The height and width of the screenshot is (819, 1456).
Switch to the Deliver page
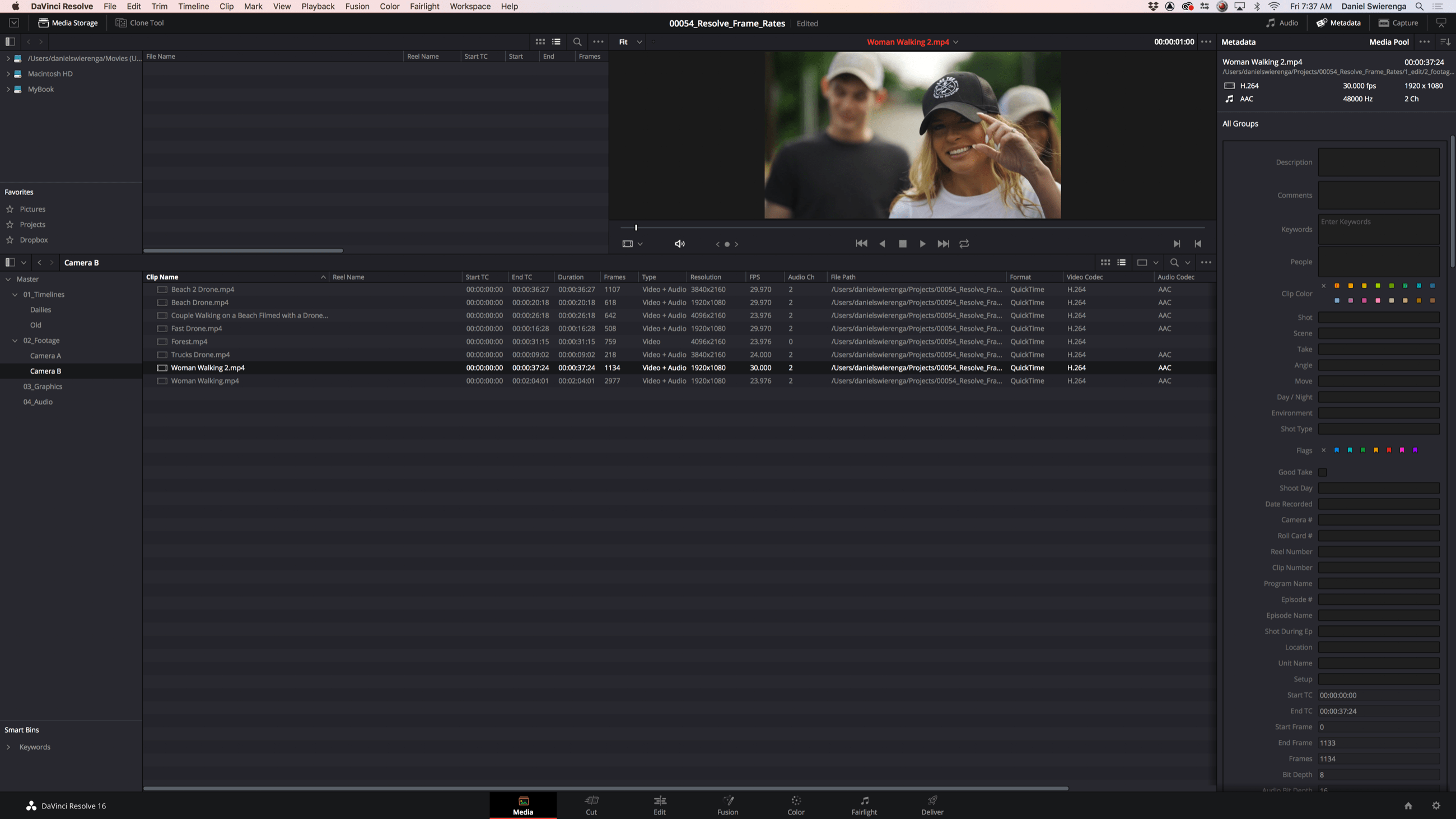pyautogui.click(x=931, y=805)
